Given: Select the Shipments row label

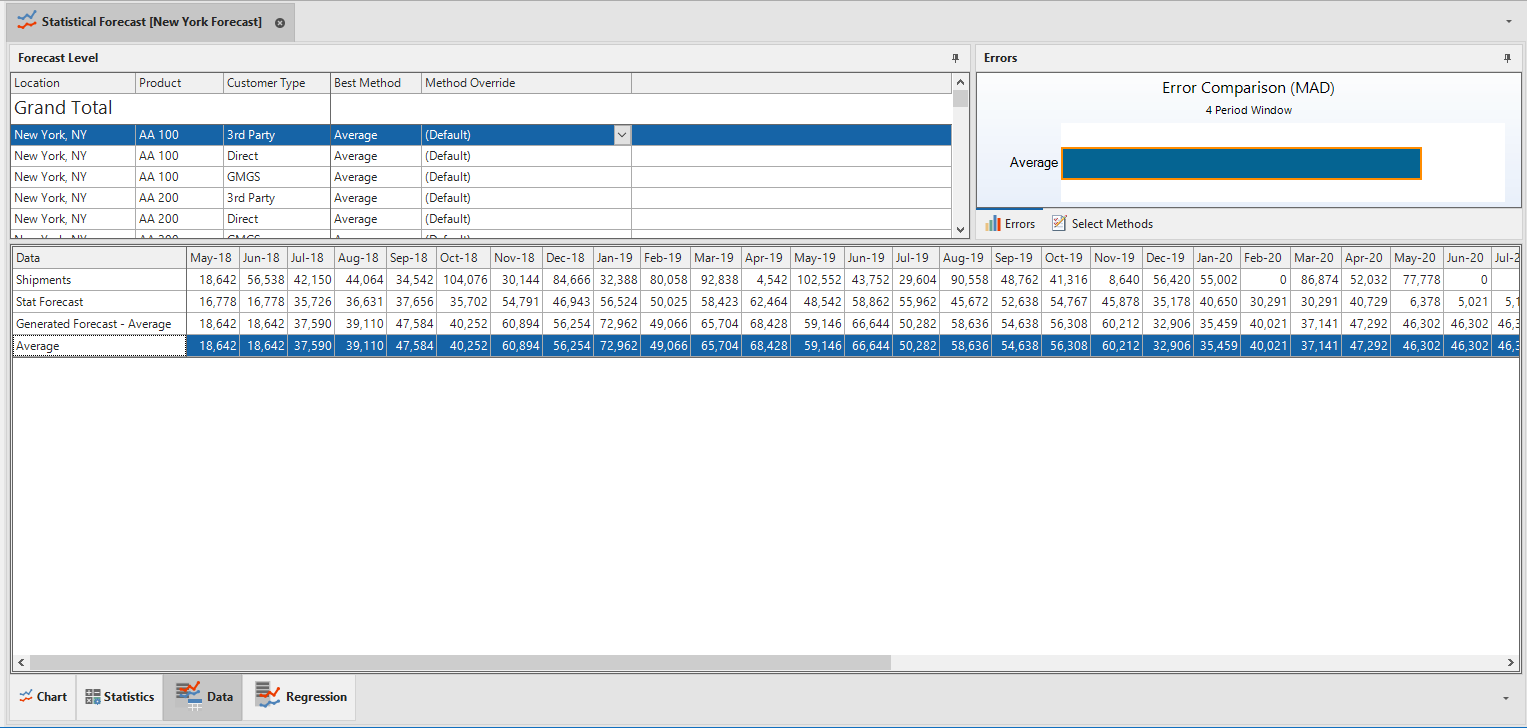Looking at the screenshot, I should [100, 280].
